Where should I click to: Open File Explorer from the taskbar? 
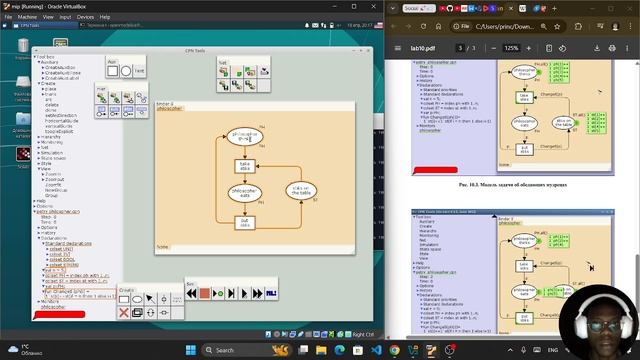[x=321, y=350]
